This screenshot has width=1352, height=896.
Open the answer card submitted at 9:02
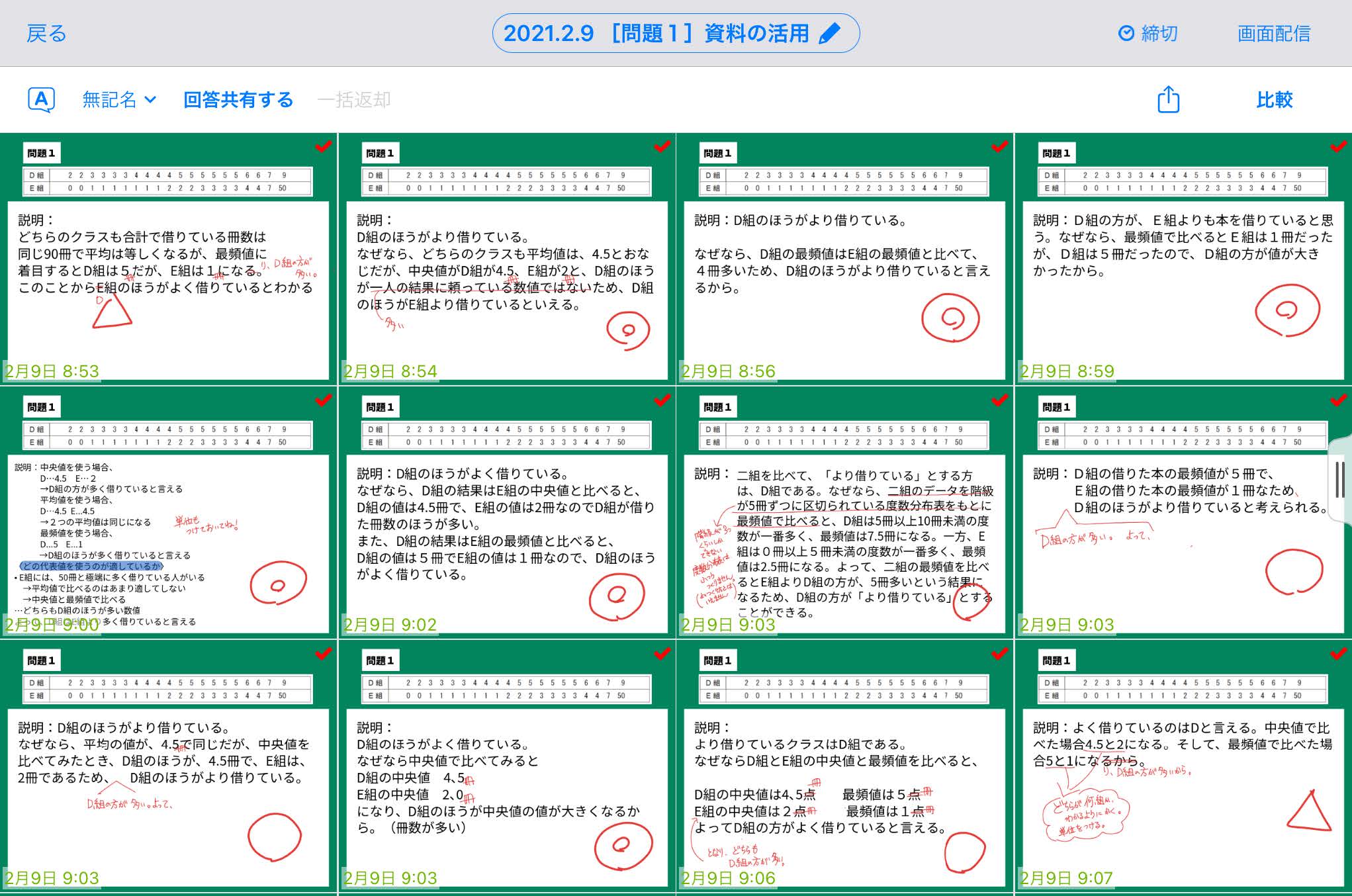tap(506, 529)
